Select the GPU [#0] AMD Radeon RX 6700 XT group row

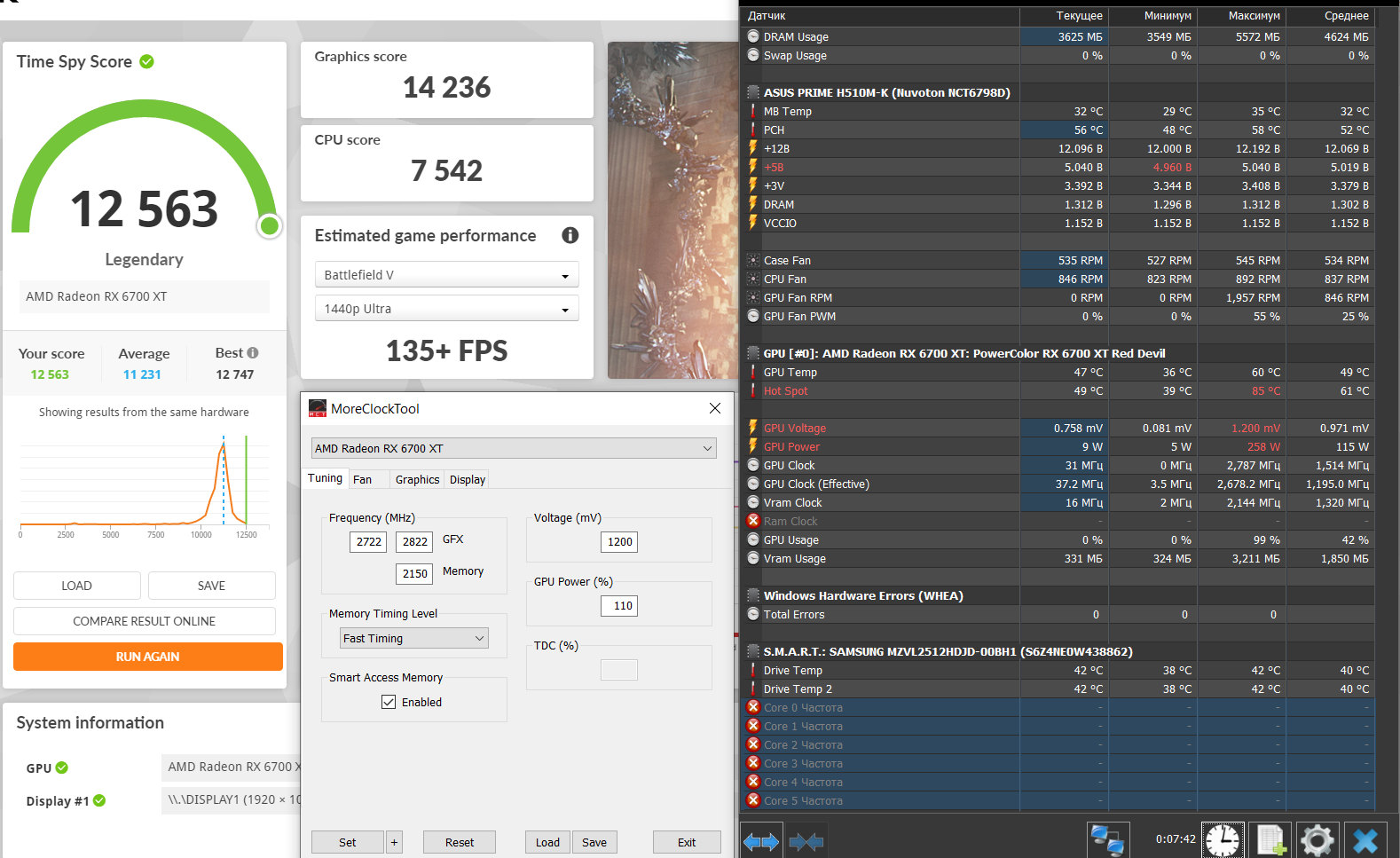1058,353
